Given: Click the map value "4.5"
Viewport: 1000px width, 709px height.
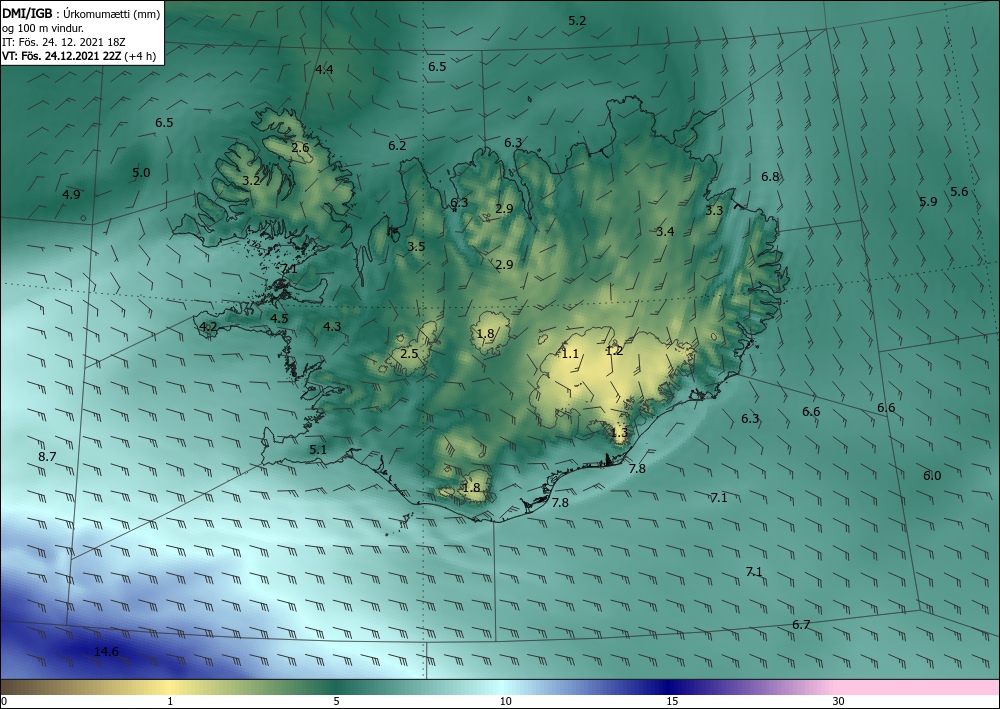Looking at the screenshot, I should click(x=279, y=318).
